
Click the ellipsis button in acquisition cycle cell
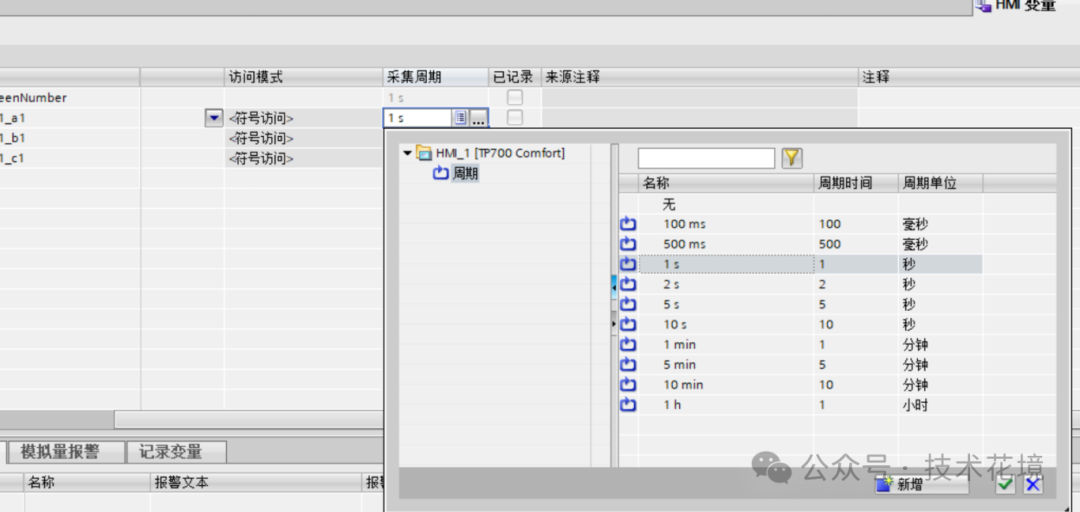pos(479,118)
